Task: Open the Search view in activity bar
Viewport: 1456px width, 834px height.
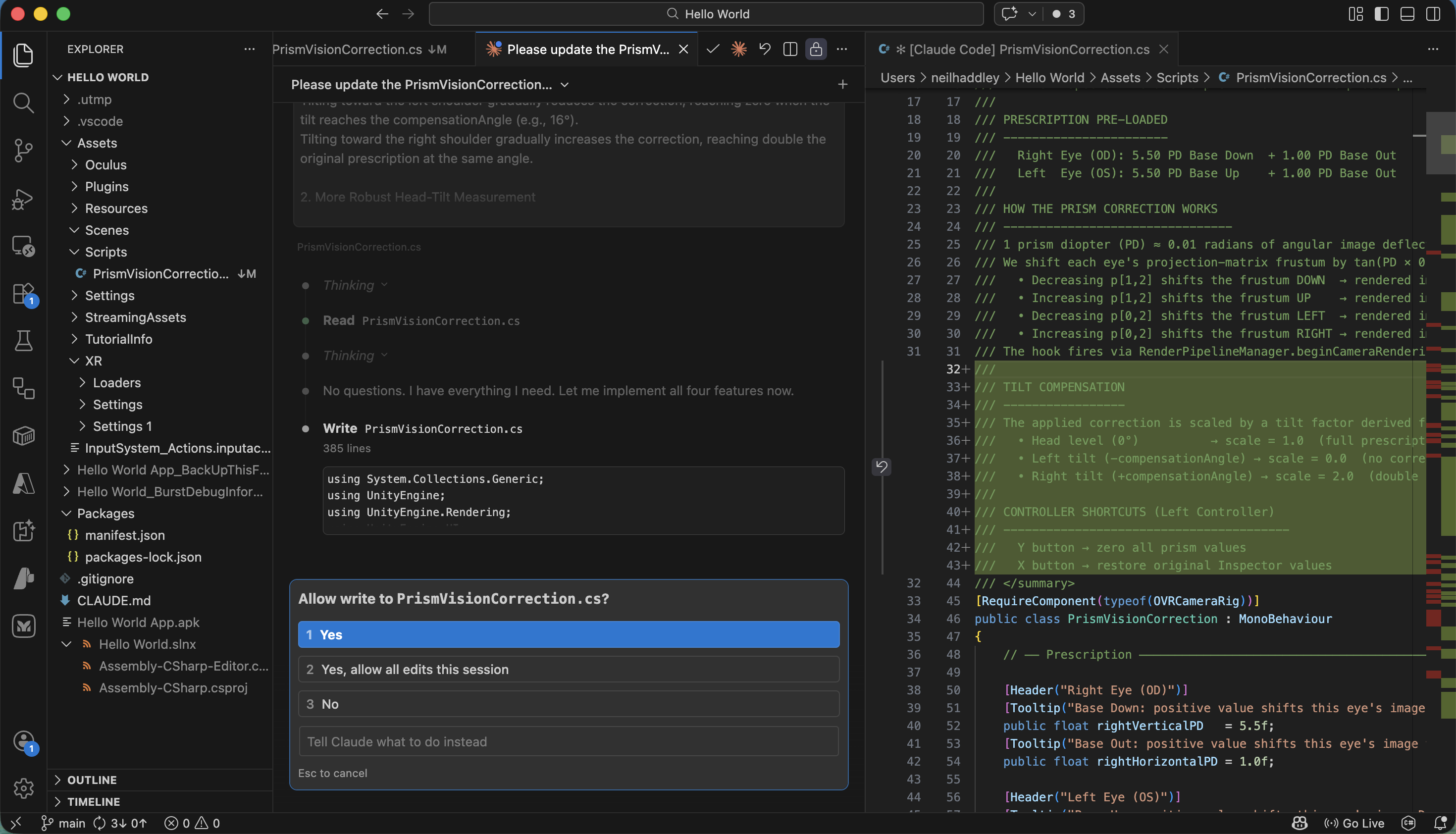Action: 23,103
